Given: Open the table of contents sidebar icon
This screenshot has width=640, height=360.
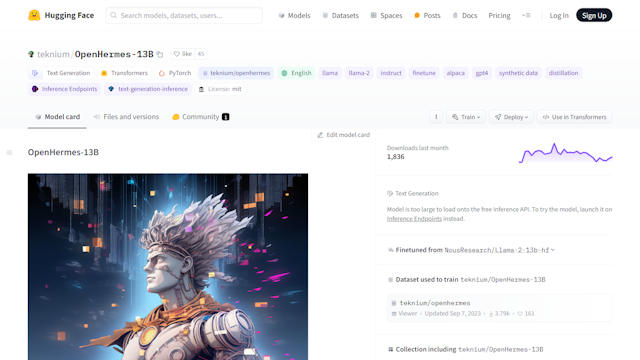Looking at the screenshot, I should coord(9,153).
